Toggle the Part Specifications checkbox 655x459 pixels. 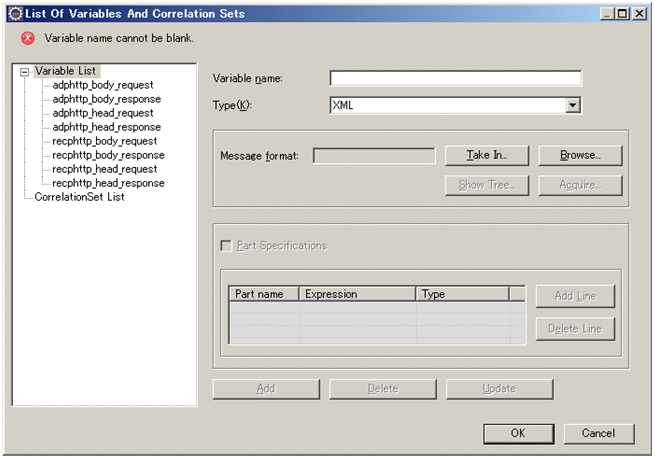(226, 245)
